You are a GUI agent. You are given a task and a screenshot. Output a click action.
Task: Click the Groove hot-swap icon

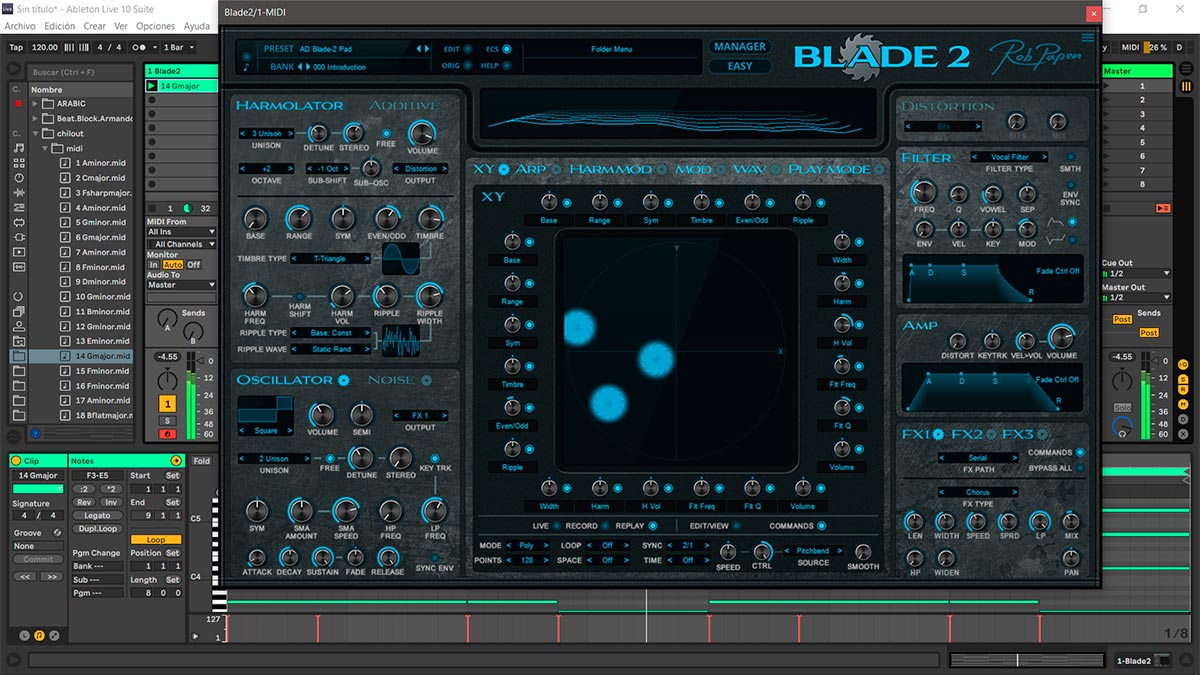(57, 532)
